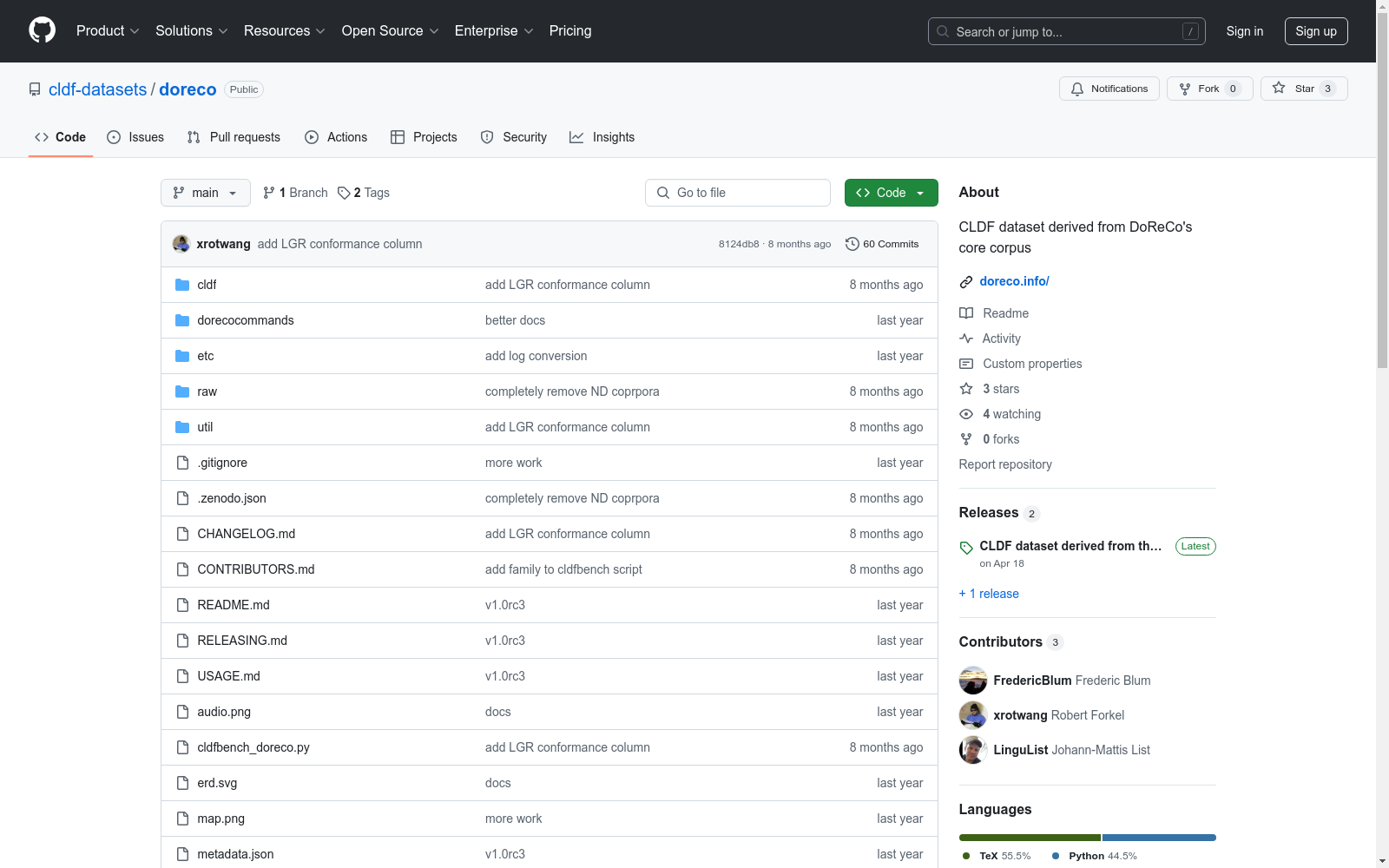This screenshot has height=868, width=1389.
Task: Click the commit history clock icon
Action: click(852, 244)
